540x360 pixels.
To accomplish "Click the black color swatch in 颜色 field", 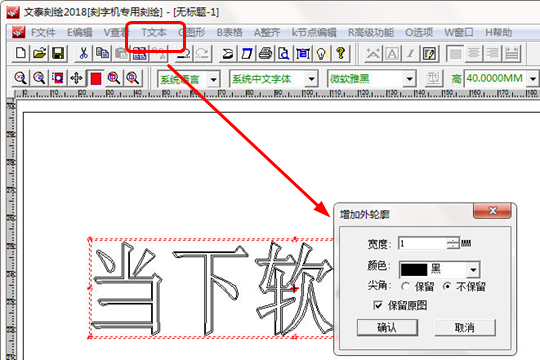I will tap(414, 270).
